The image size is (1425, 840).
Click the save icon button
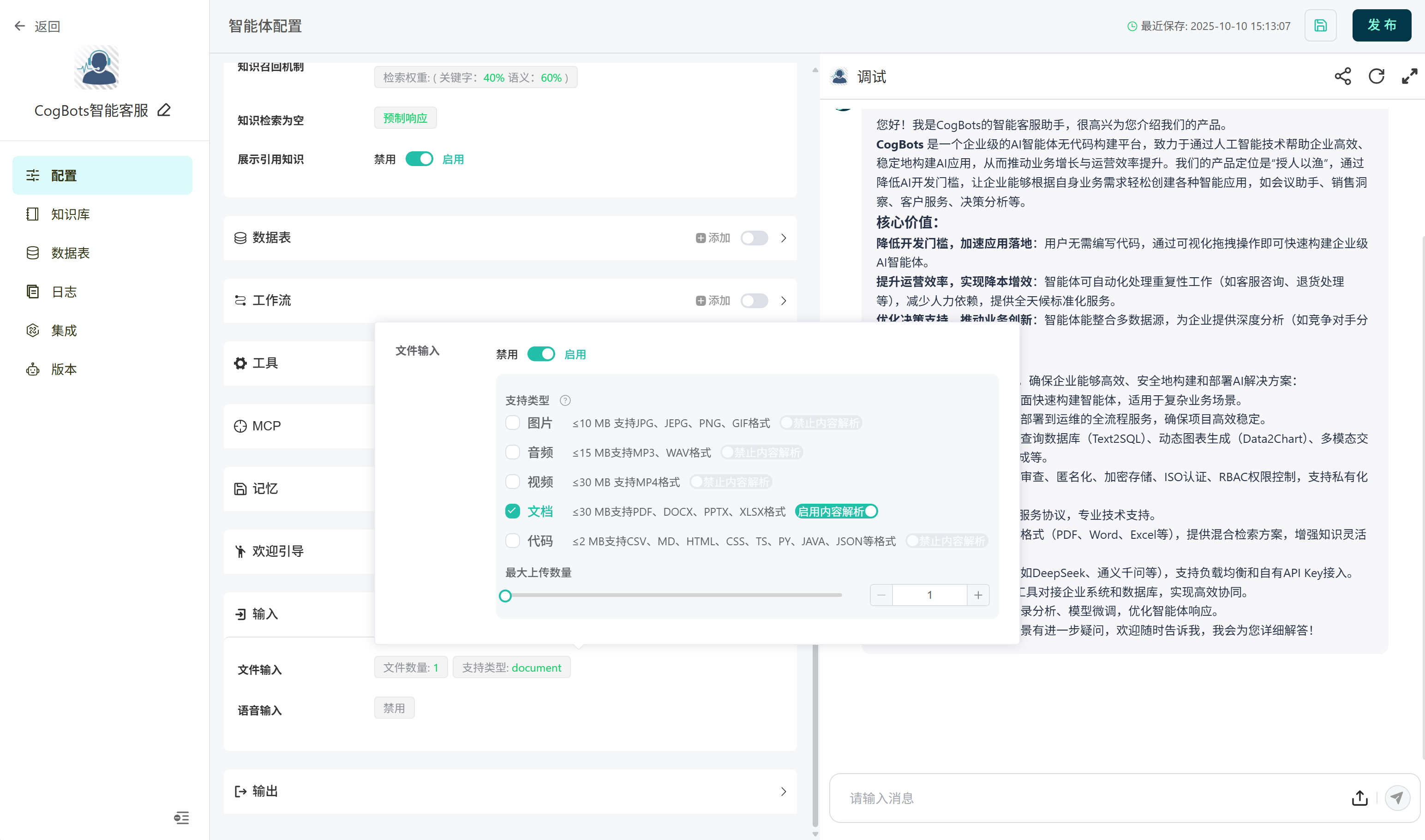1320,25
